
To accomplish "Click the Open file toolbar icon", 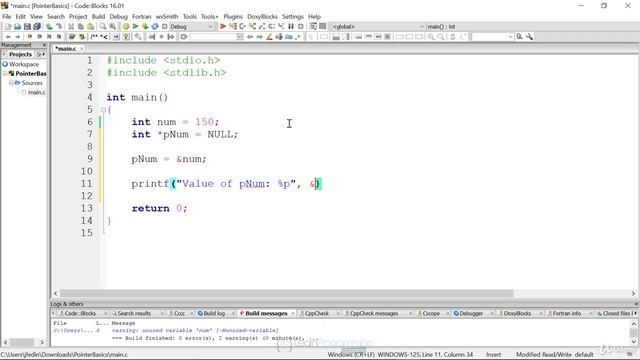I will 17,27.
